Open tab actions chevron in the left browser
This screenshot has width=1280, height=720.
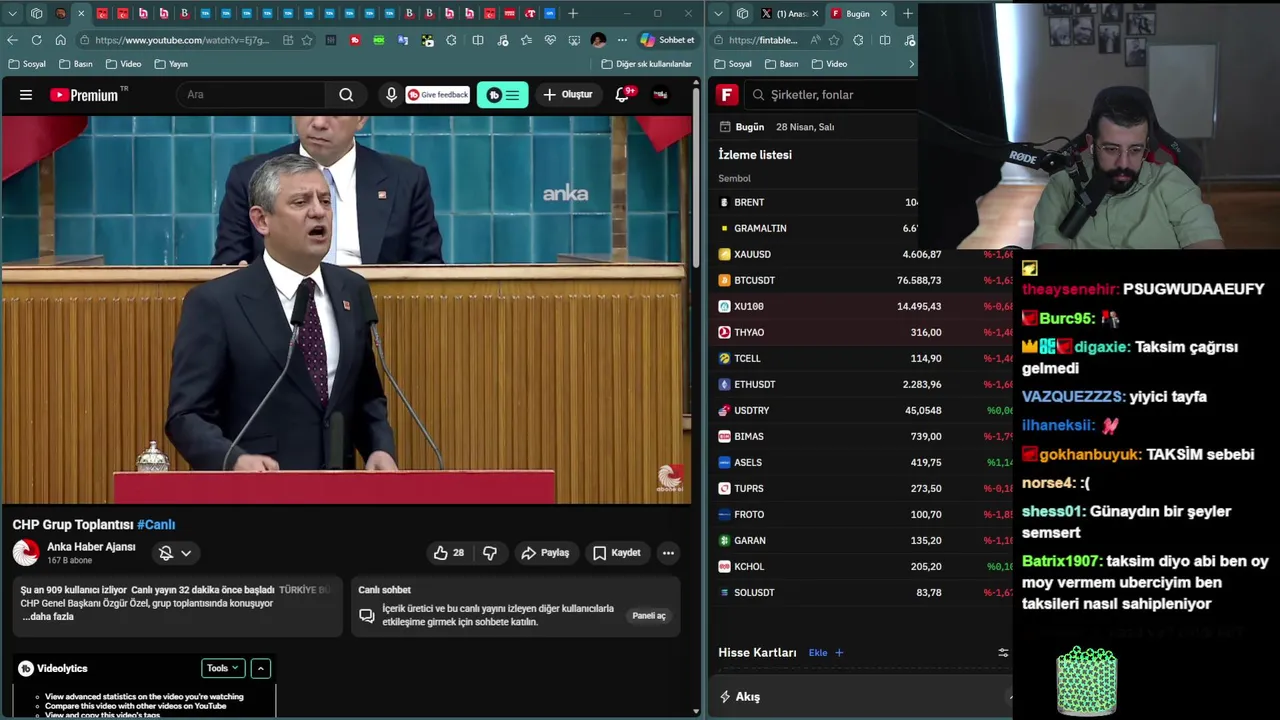pyautogui.click(x=12, y=14)
